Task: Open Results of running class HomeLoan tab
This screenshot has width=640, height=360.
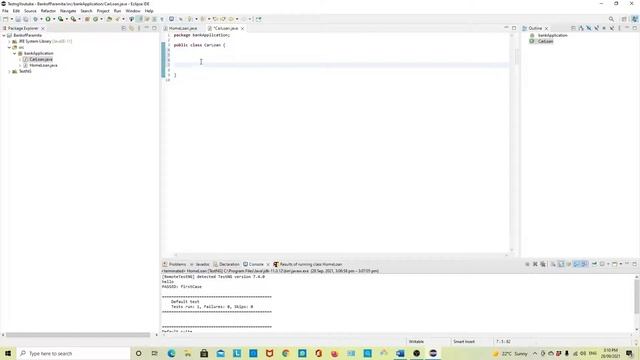Action: point(308,264)
